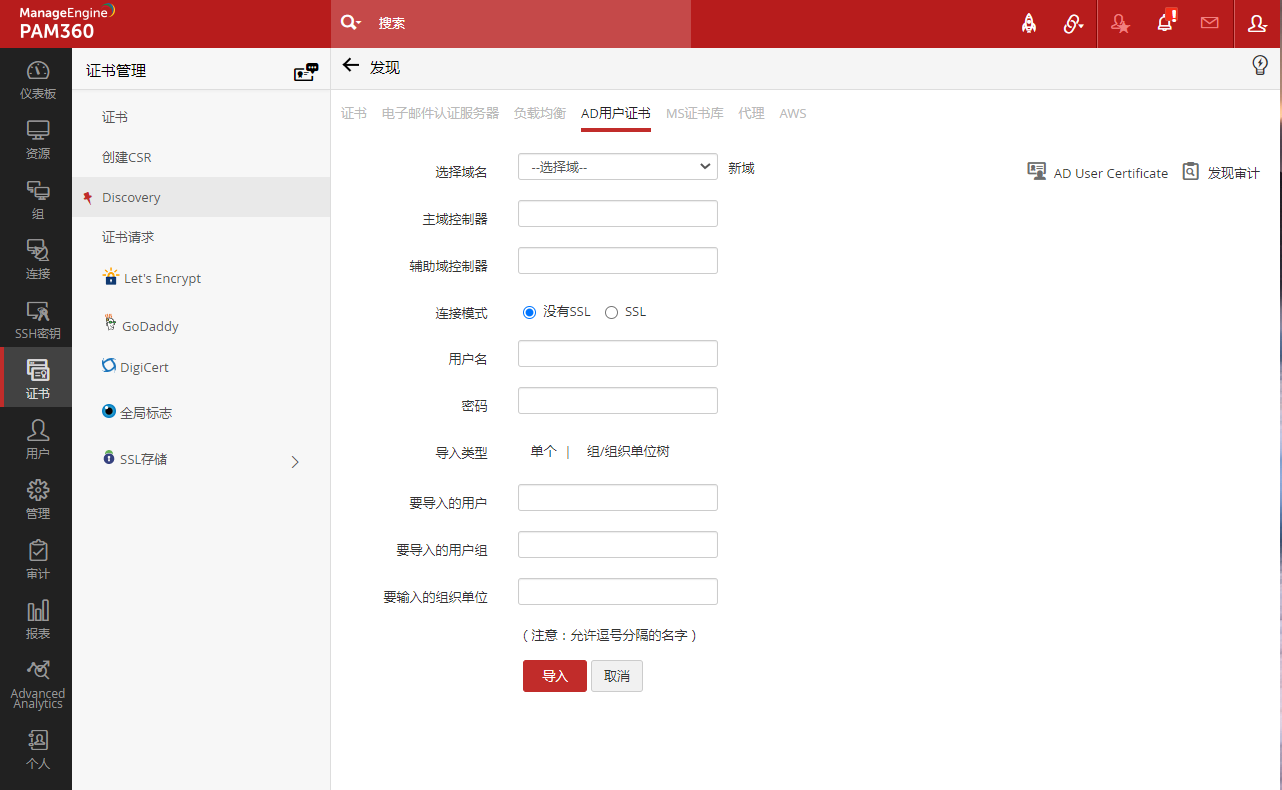The width and height of the screenshot is (1282, 790).
Task: Open the 连接 connections section
Action: 37,260
